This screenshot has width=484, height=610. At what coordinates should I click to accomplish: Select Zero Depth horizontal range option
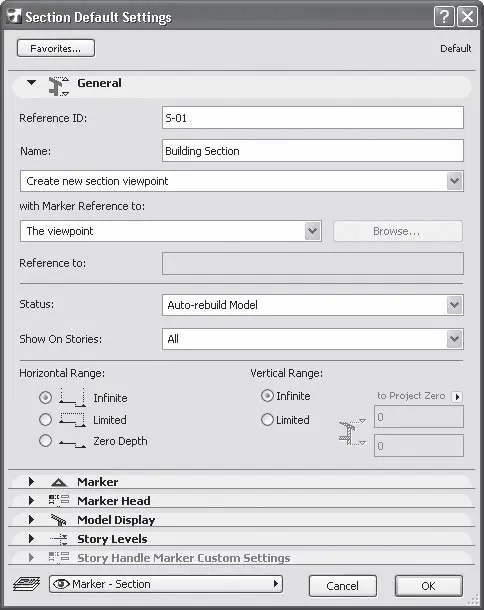tap(46, 441)
